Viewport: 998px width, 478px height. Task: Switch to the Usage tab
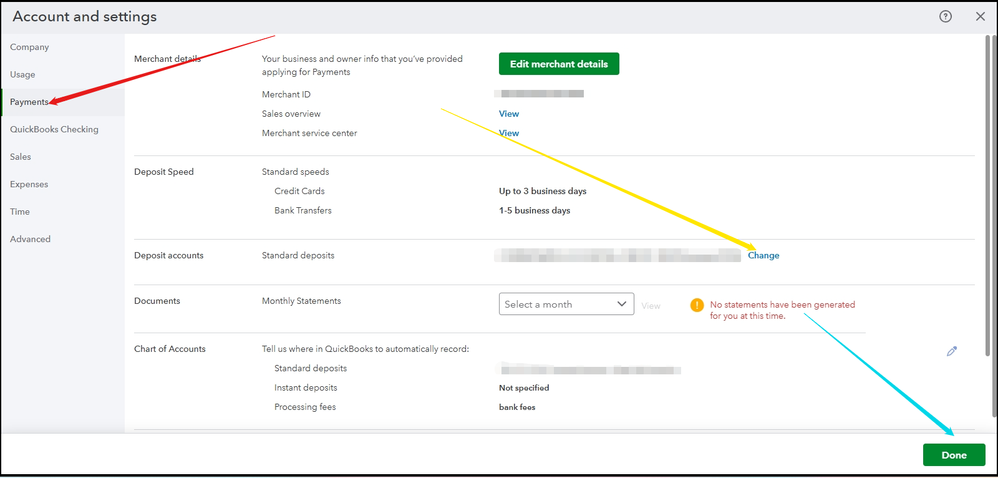[x=22, y=74]
